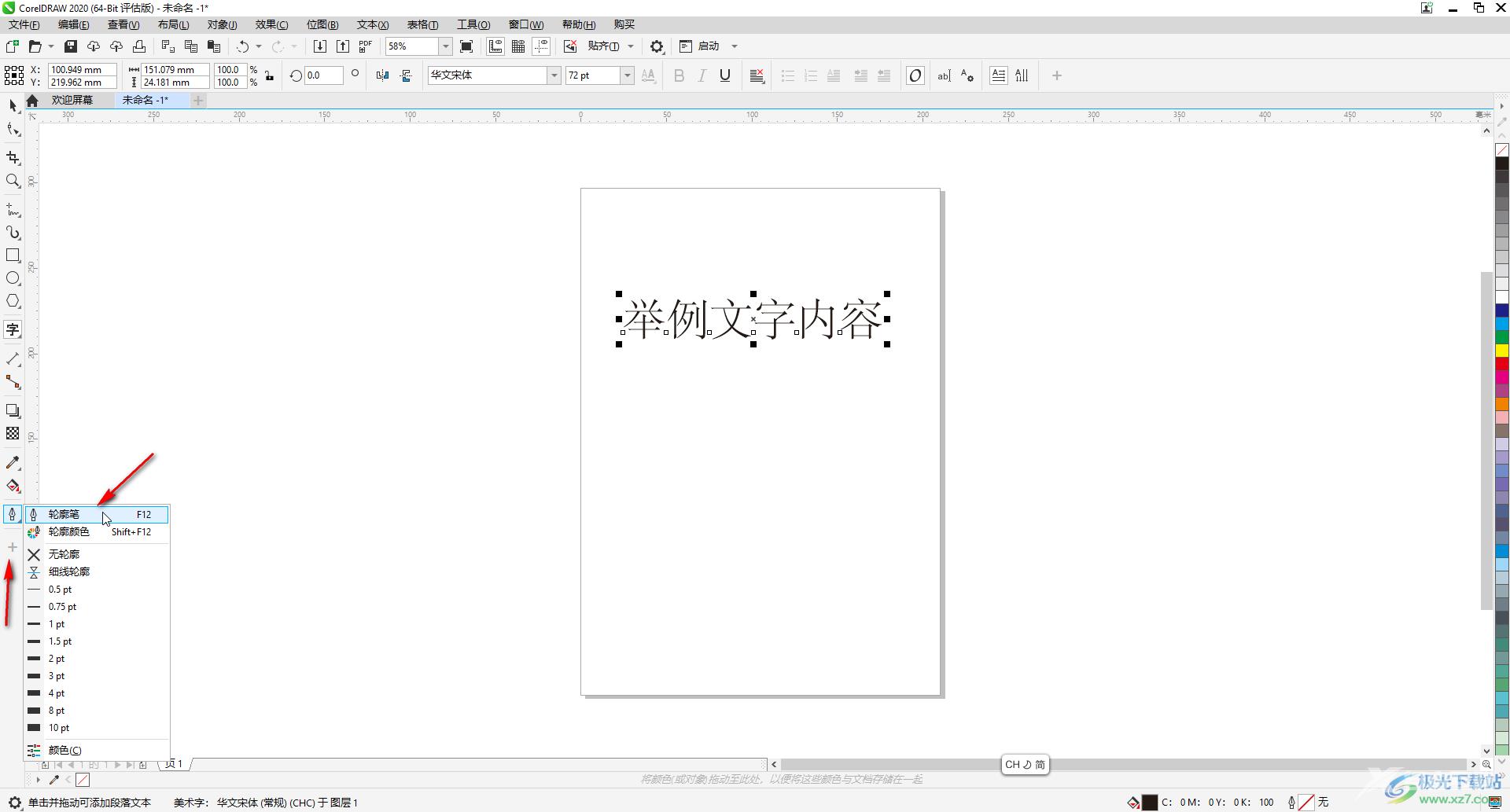Select the Pick tool
This screenshot has width=1510, height=812.
click(13, 105)
